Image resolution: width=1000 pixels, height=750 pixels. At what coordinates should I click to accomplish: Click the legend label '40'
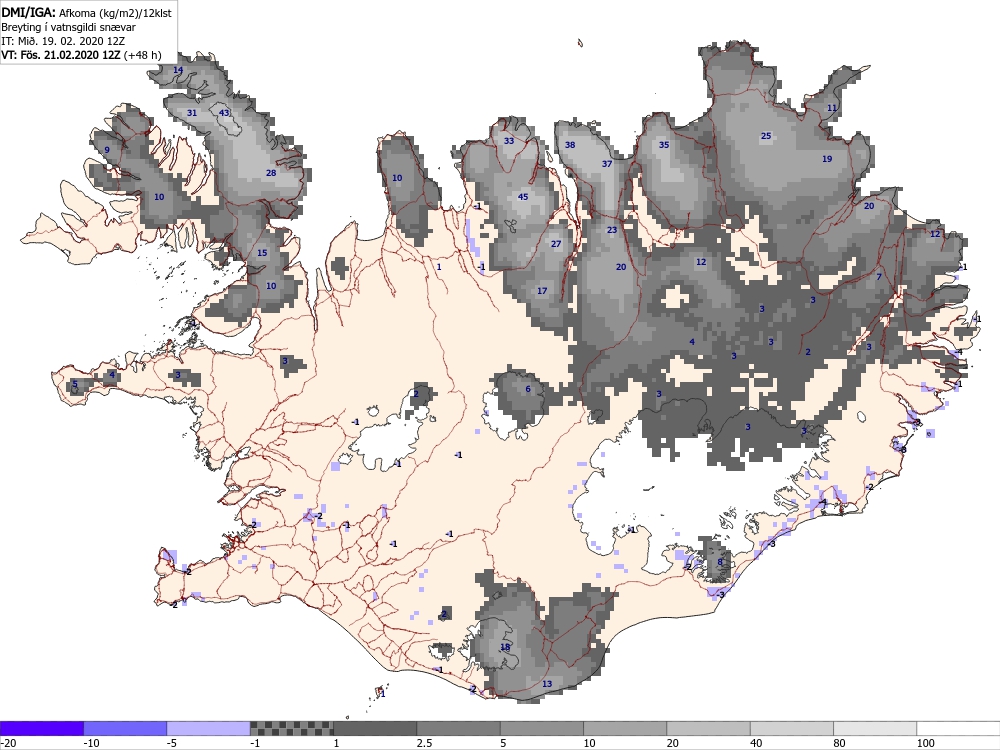pyautogui.click(x=756, y=743)
